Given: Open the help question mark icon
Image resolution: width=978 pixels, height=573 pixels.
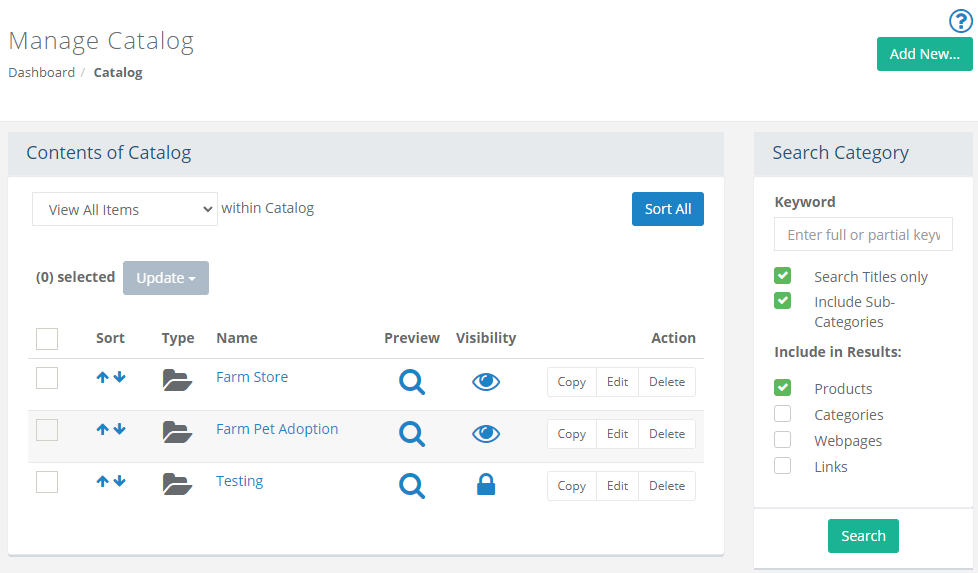Looking at the screenshot, I should (960, 21).
